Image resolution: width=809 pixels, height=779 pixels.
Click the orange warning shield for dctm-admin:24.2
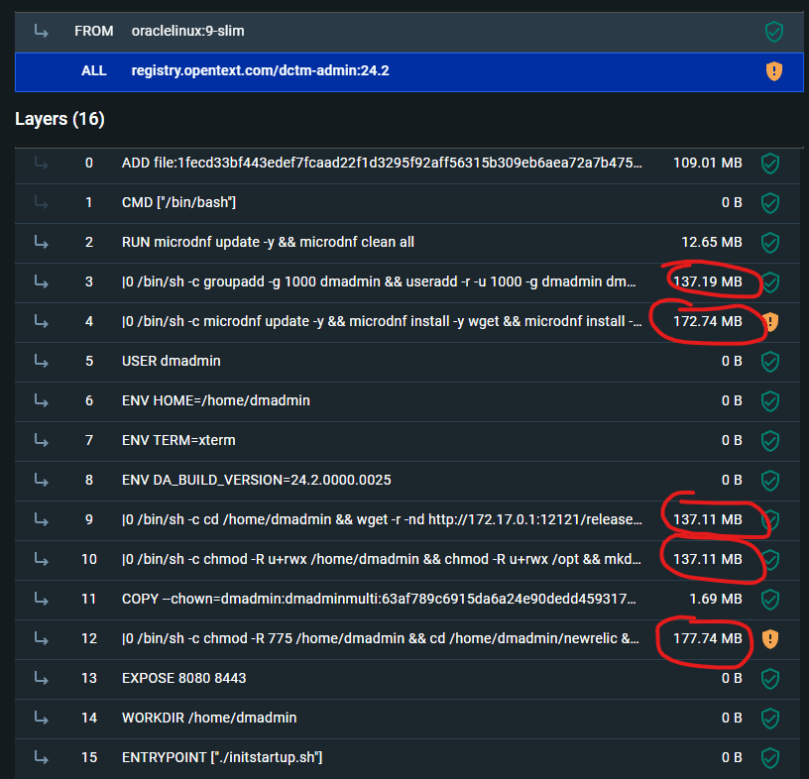773,71
